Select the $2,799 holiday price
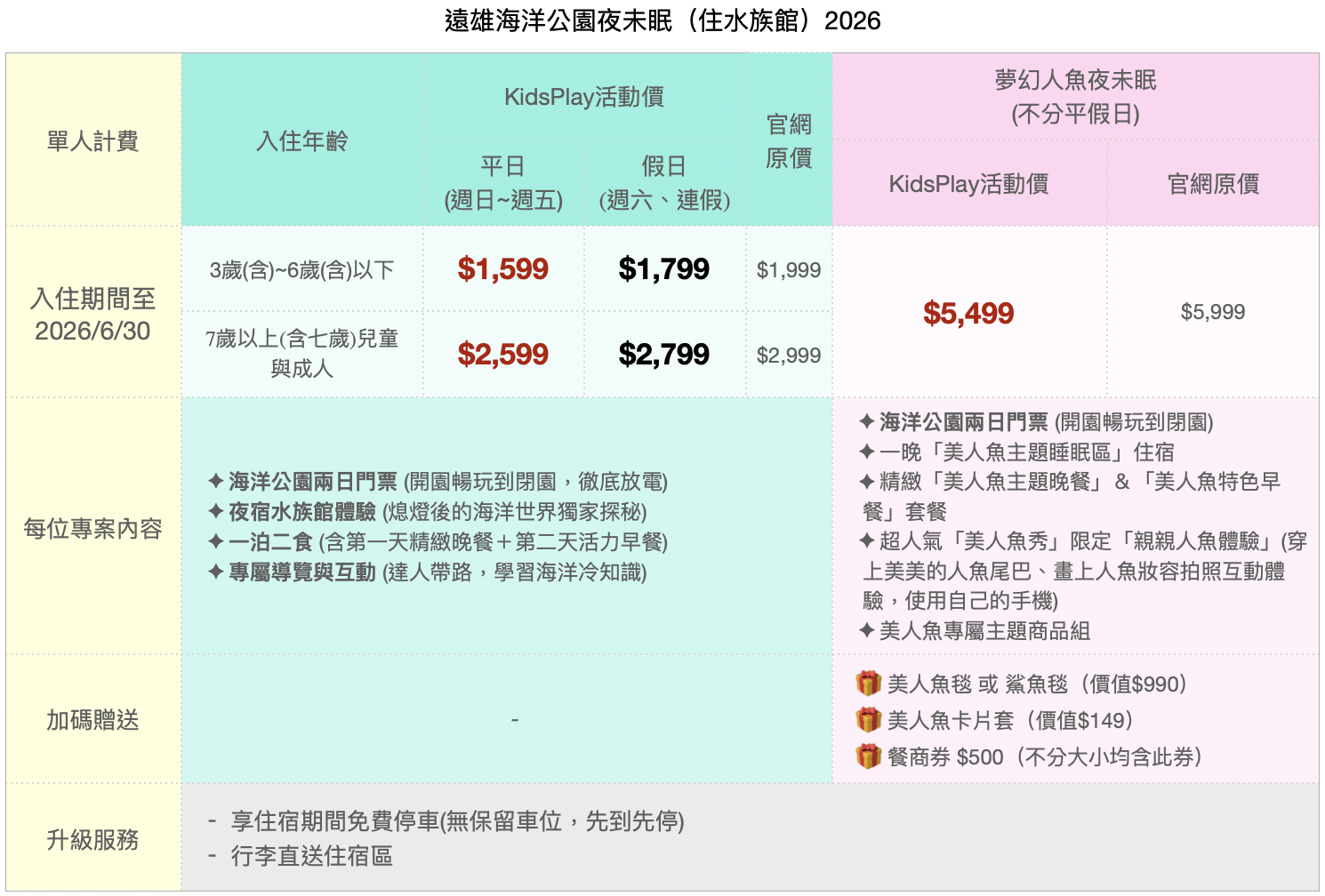Image resolution: width=1325 pixels, height=896 pixels. click(663, 355)
